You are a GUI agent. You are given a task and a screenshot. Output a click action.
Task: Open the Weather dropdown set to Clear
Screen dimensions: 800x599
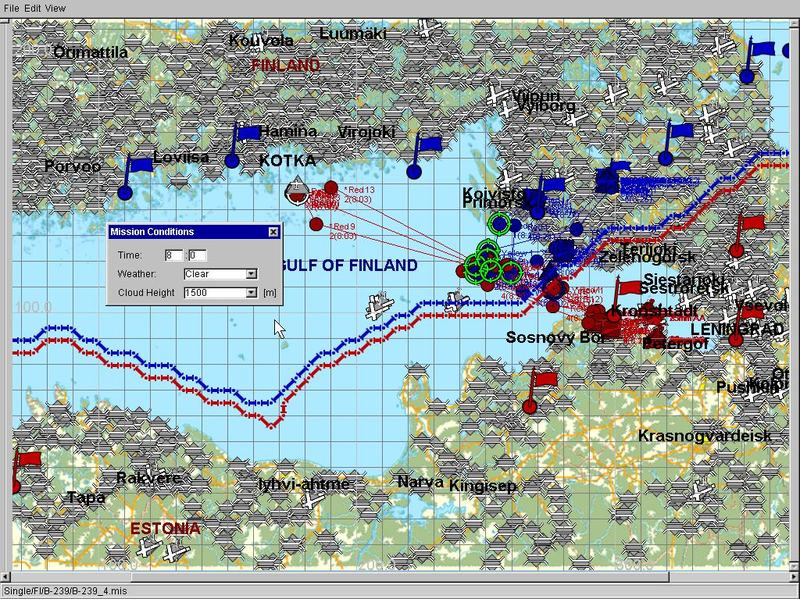(251, 274)
